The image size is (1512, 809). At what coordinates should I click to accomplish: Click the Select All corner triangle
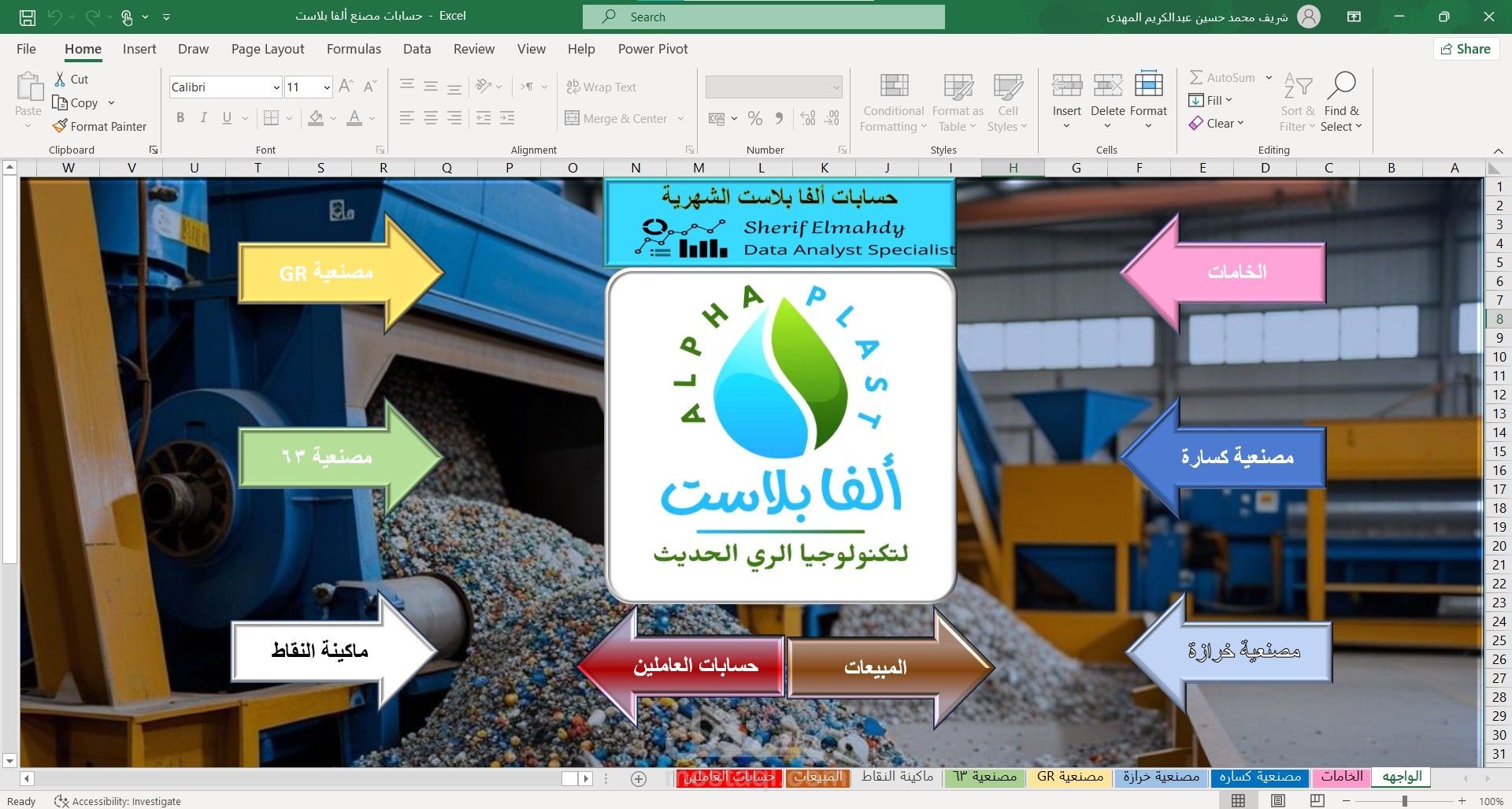pyautogui.click(x=1493, y=168)
